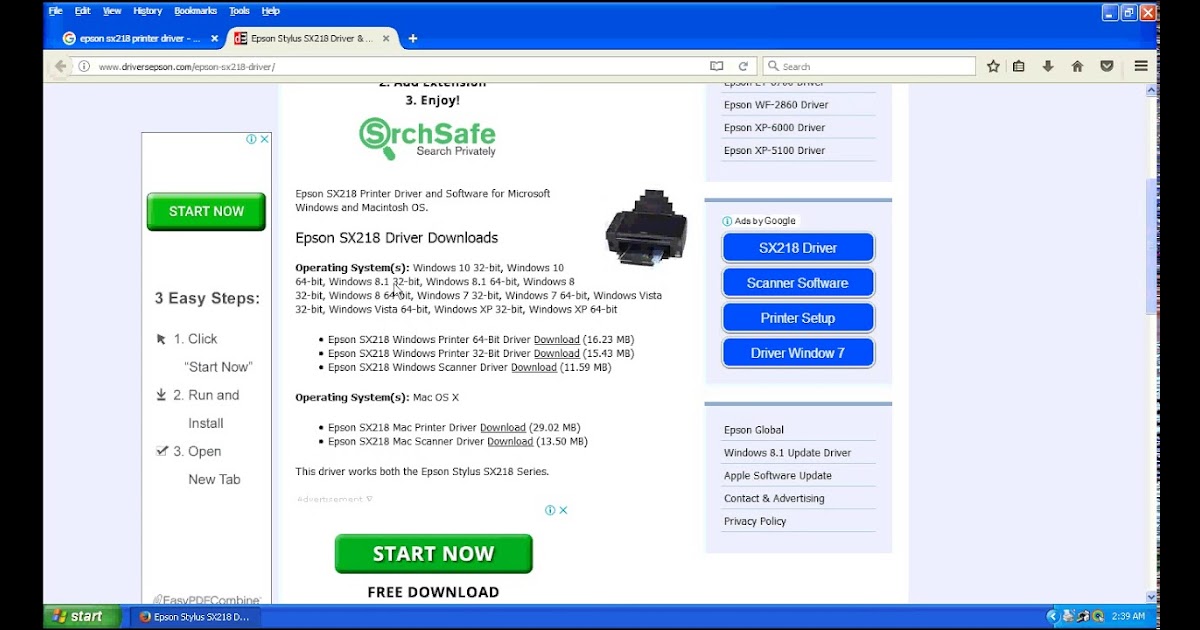Expand hidden tray icons with the arrow
The height and width of the screenshot is (630, 1200).
[1052, 617]
